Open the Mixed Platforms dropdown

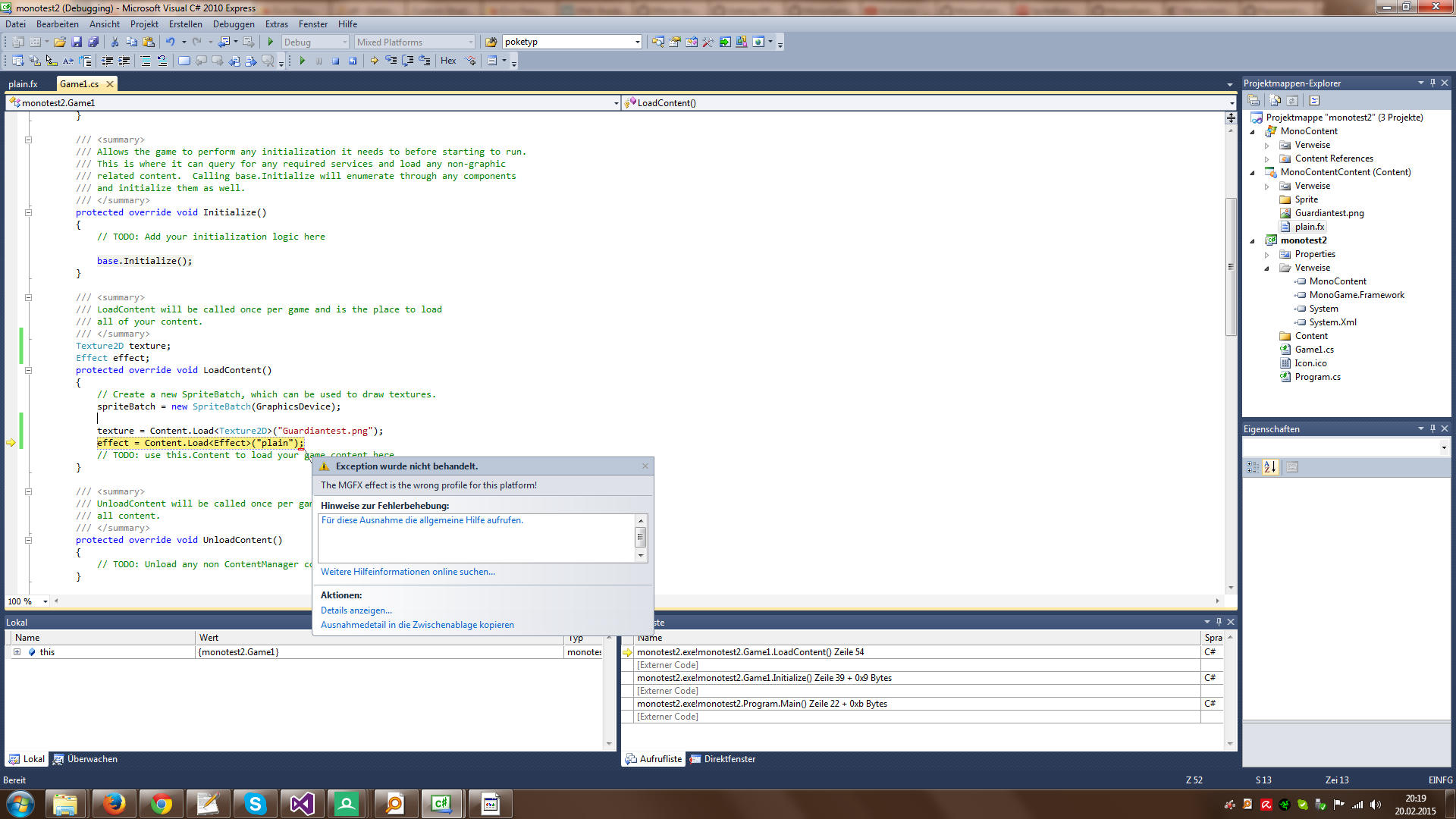point(470,42)
